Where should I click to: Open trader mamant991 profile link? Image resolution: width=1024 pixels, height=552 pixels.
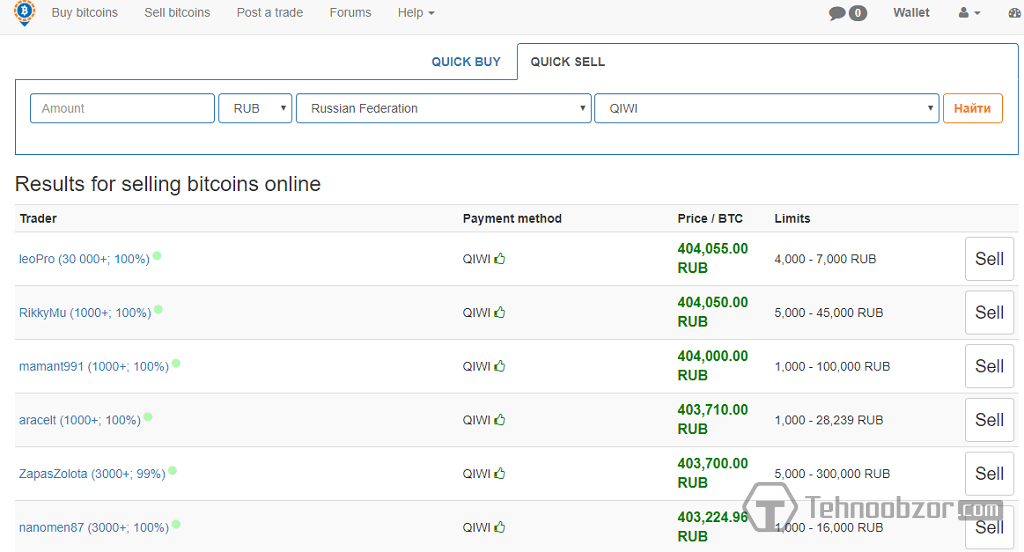[94, 366]
